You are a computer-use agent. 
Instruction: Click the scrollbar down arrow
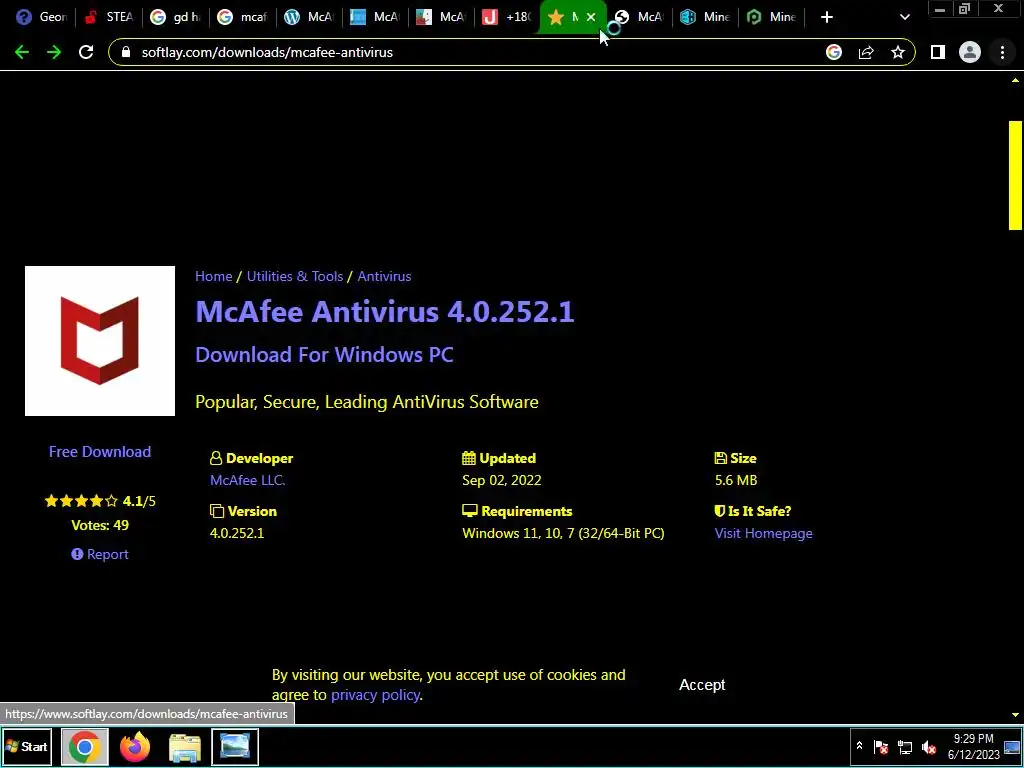click(1015, 715)
